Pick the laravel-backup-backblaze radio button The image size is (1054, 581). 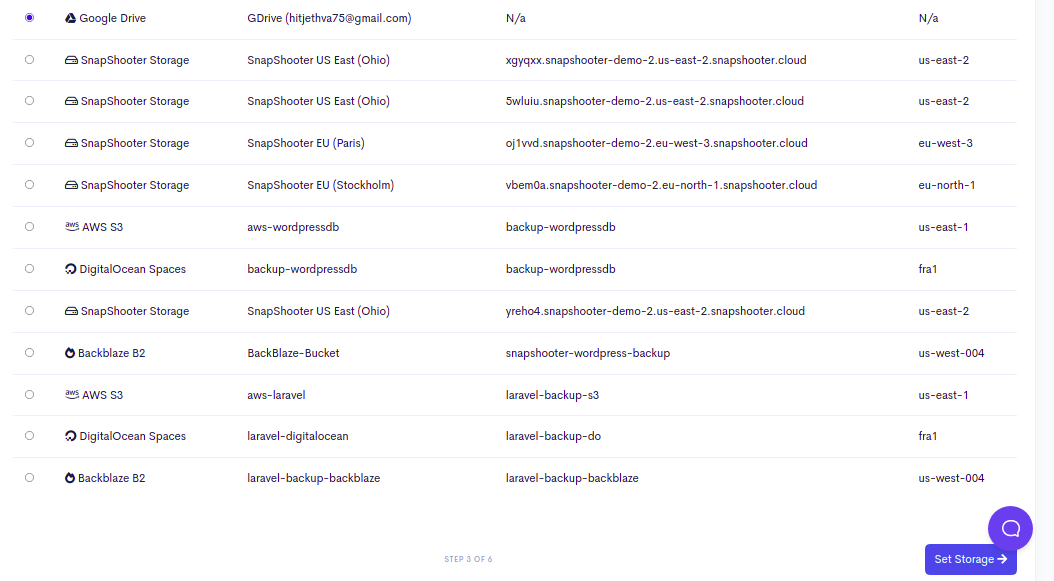pos(30,477)
